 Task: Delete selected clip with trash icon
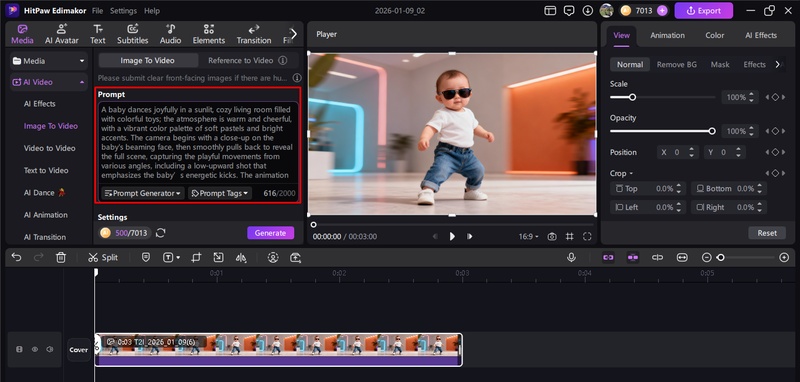click(61, 258)
